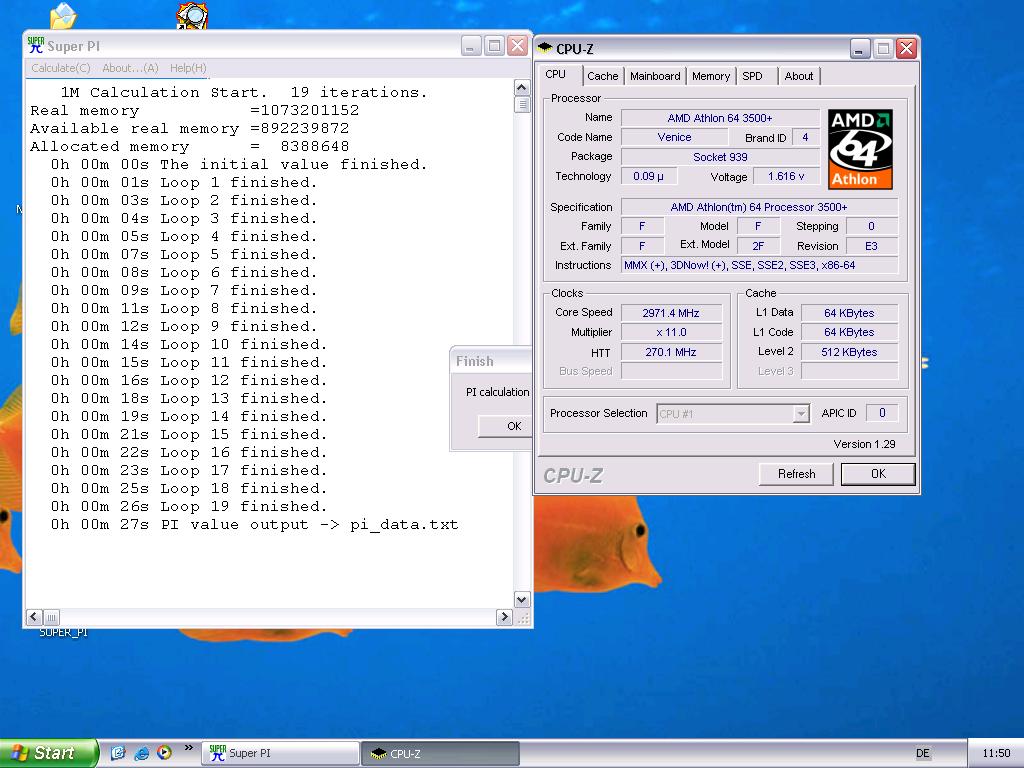
Task: Click the Super PI horizontal scrollbar thumb
Action: point(51,616)
